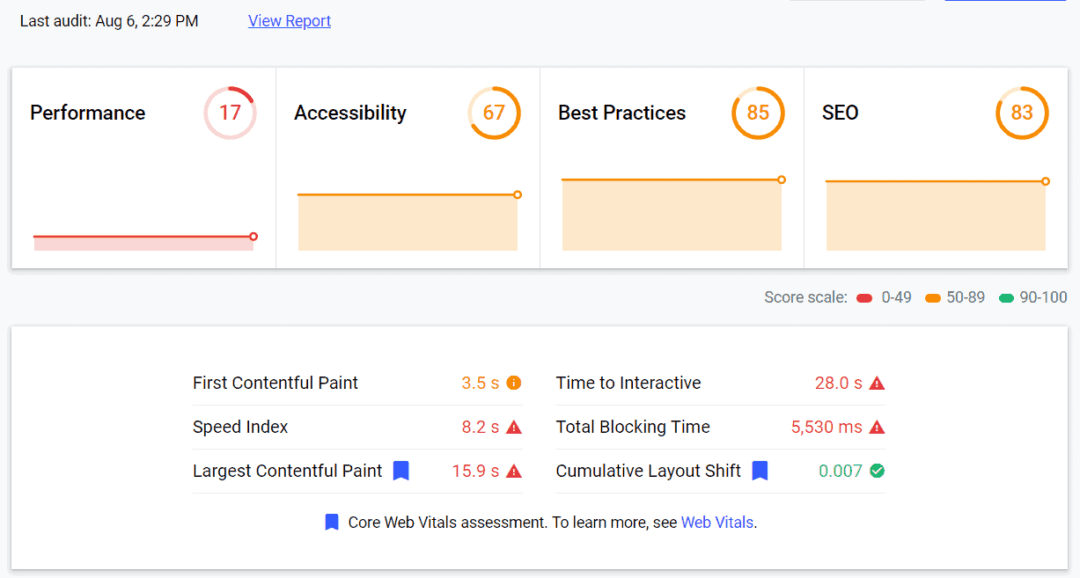Viewport: 1080px width, 578px height.
Task: Select the SEO category card
Action: (x=935, y=167)
